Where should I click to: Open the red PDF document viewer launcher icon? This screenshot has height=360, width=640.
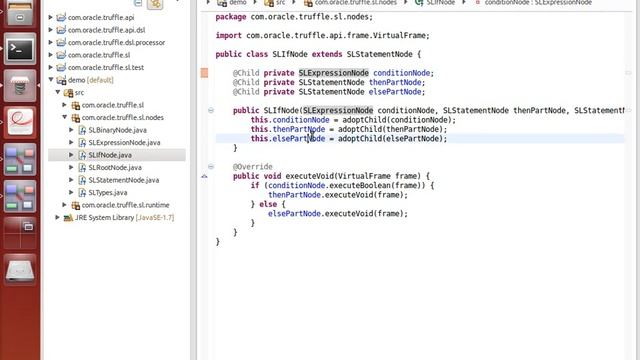(x=20, y=121)
